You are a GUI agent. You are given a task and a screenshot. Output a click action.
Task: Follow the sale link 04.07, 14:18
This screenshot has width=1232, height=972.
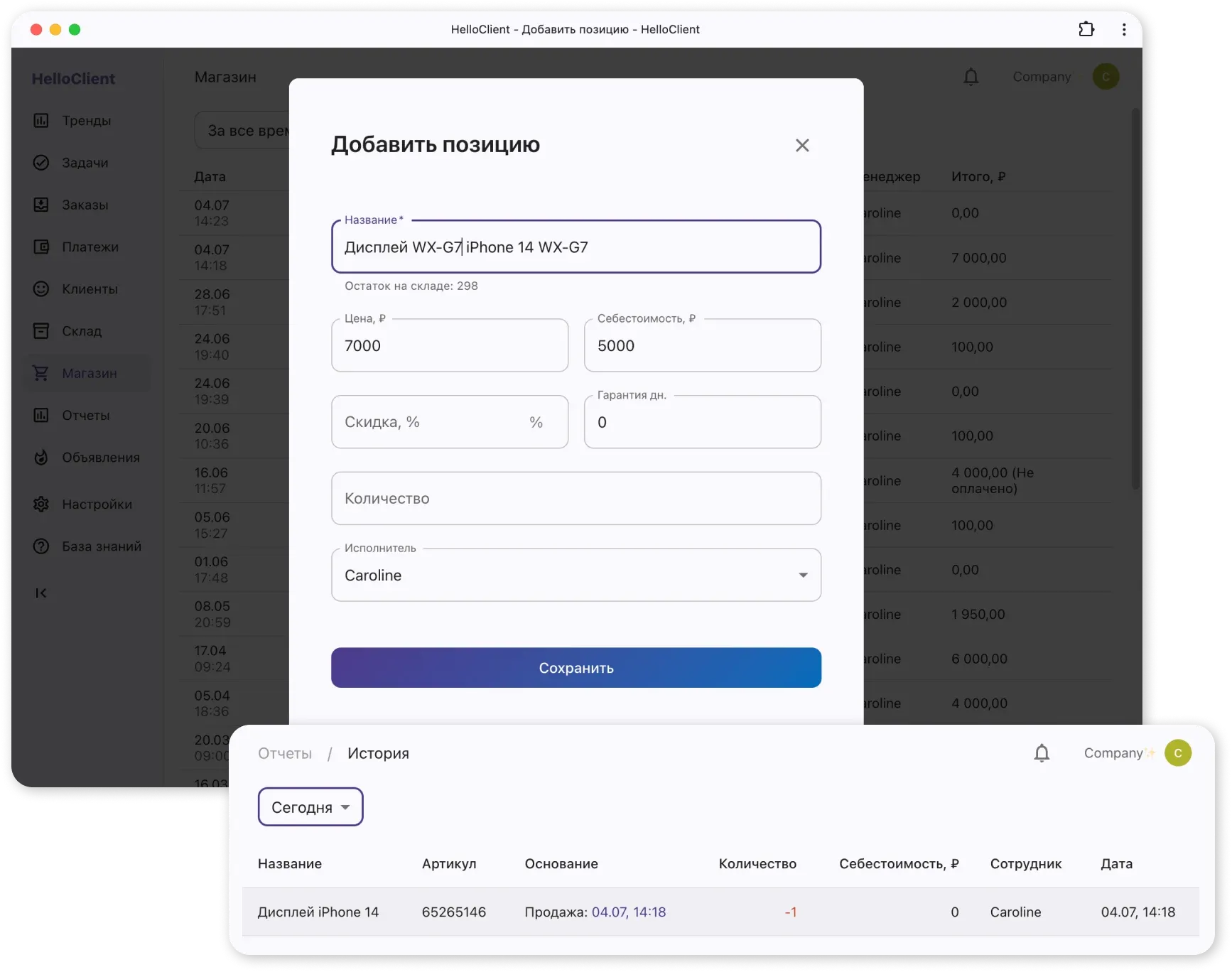629,912
